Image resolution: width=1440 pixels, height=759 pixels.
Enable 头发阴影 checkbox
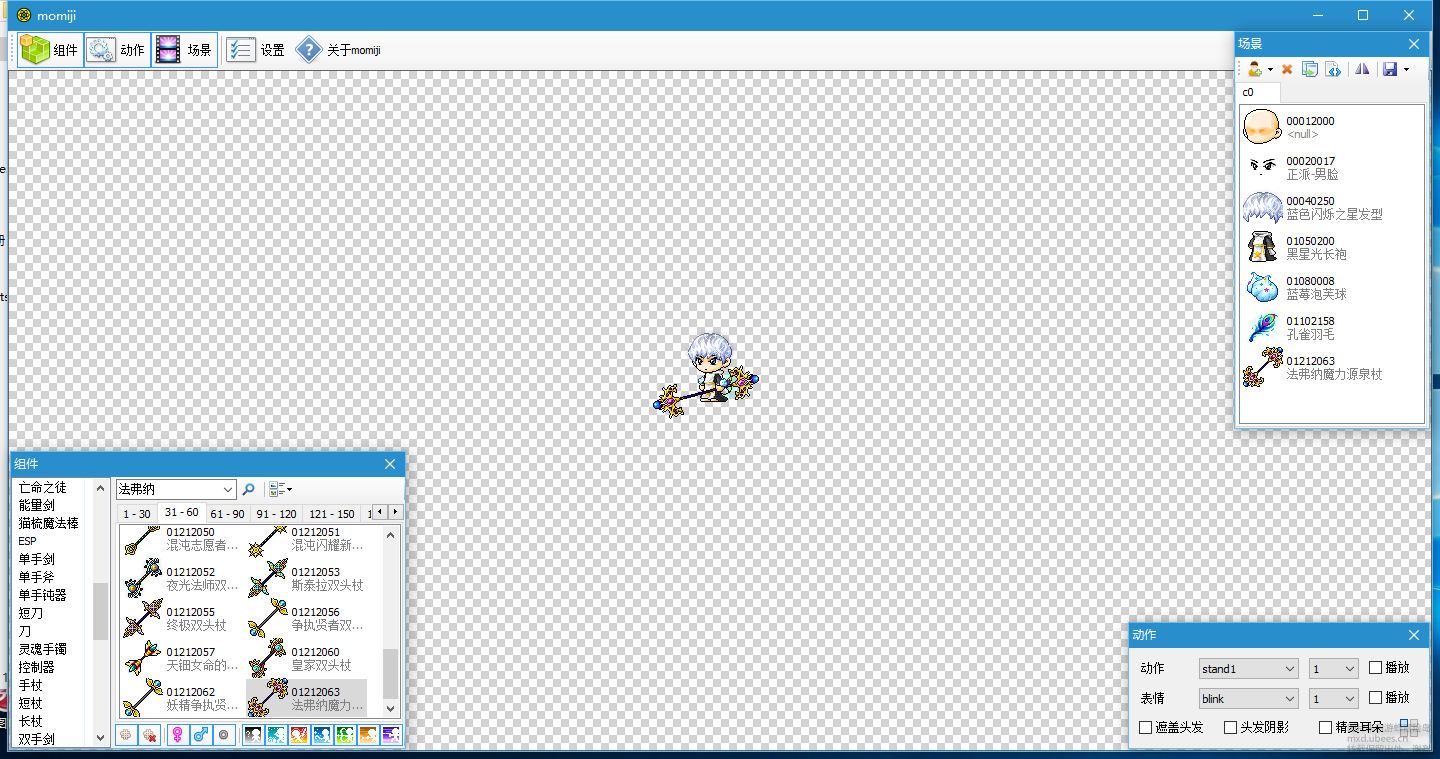[x=1256, y=728]
